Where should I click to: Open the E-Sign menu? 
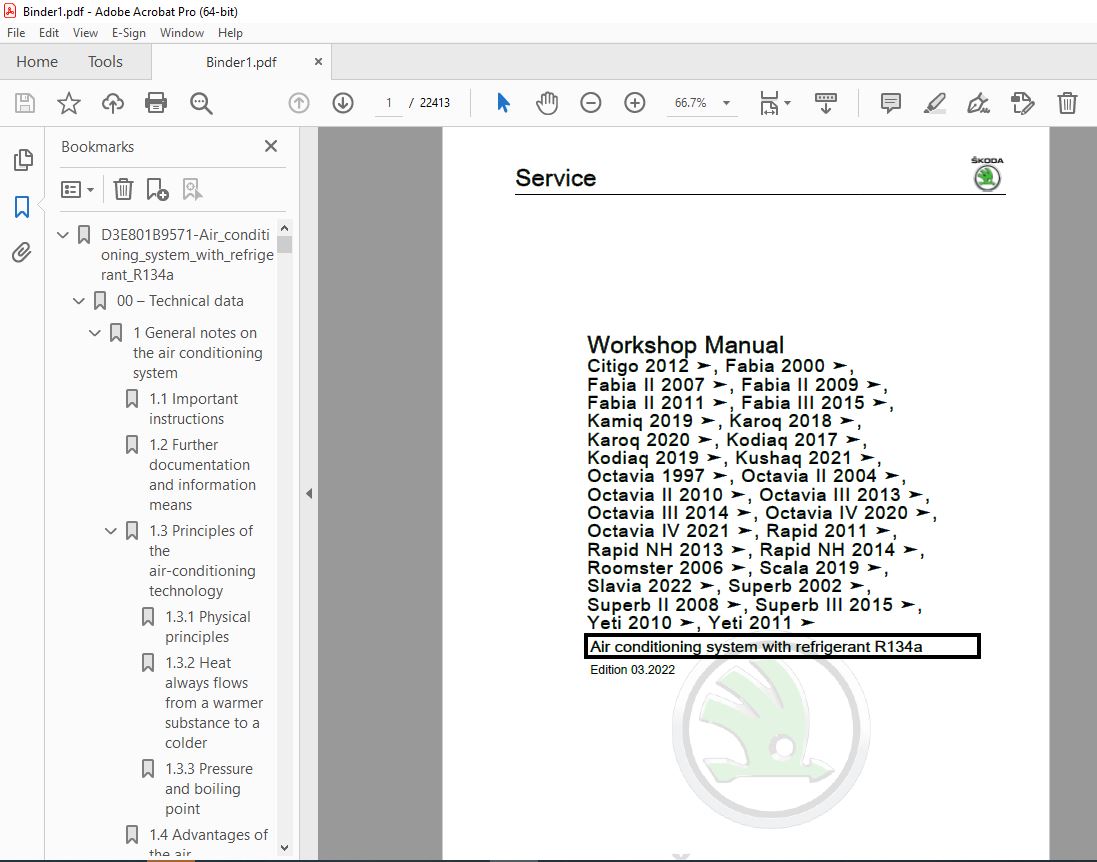click(x=129, y=33)
